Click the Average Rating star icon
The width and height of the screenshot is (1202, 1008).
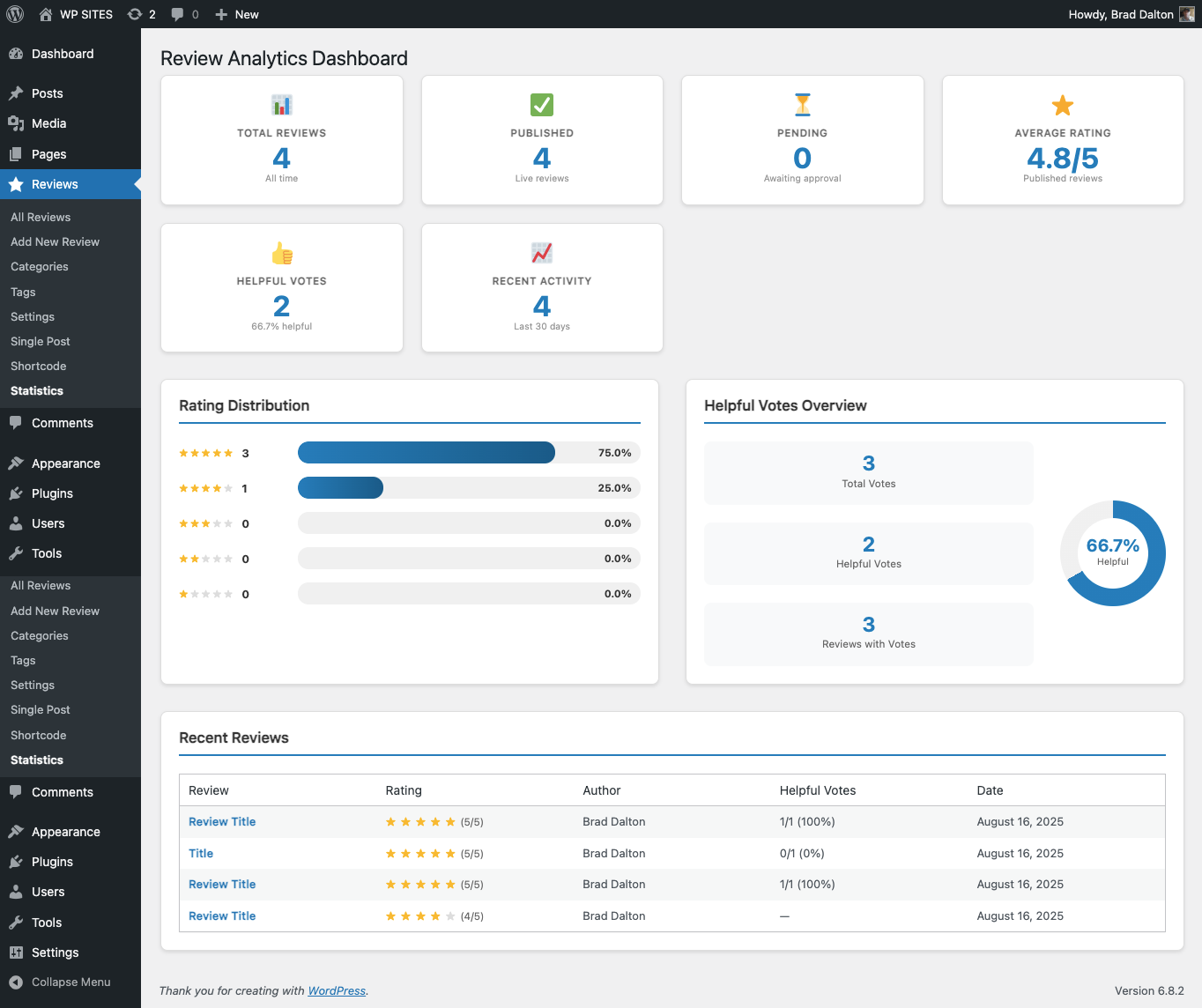tap(1063, 105)
